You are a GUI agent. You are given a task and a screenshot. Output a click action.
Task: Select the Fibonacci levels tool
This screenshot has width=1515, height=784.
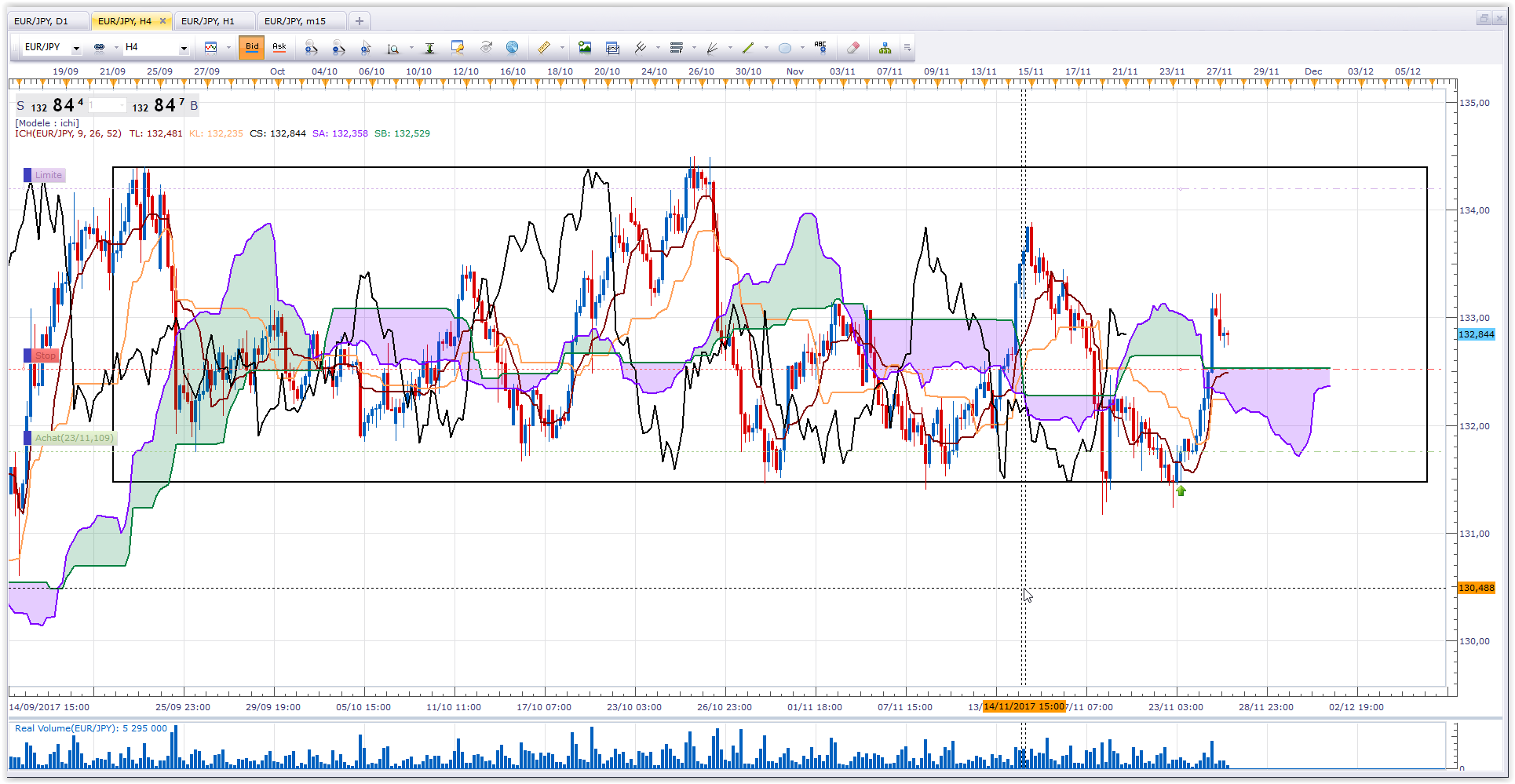click(676, 48)
